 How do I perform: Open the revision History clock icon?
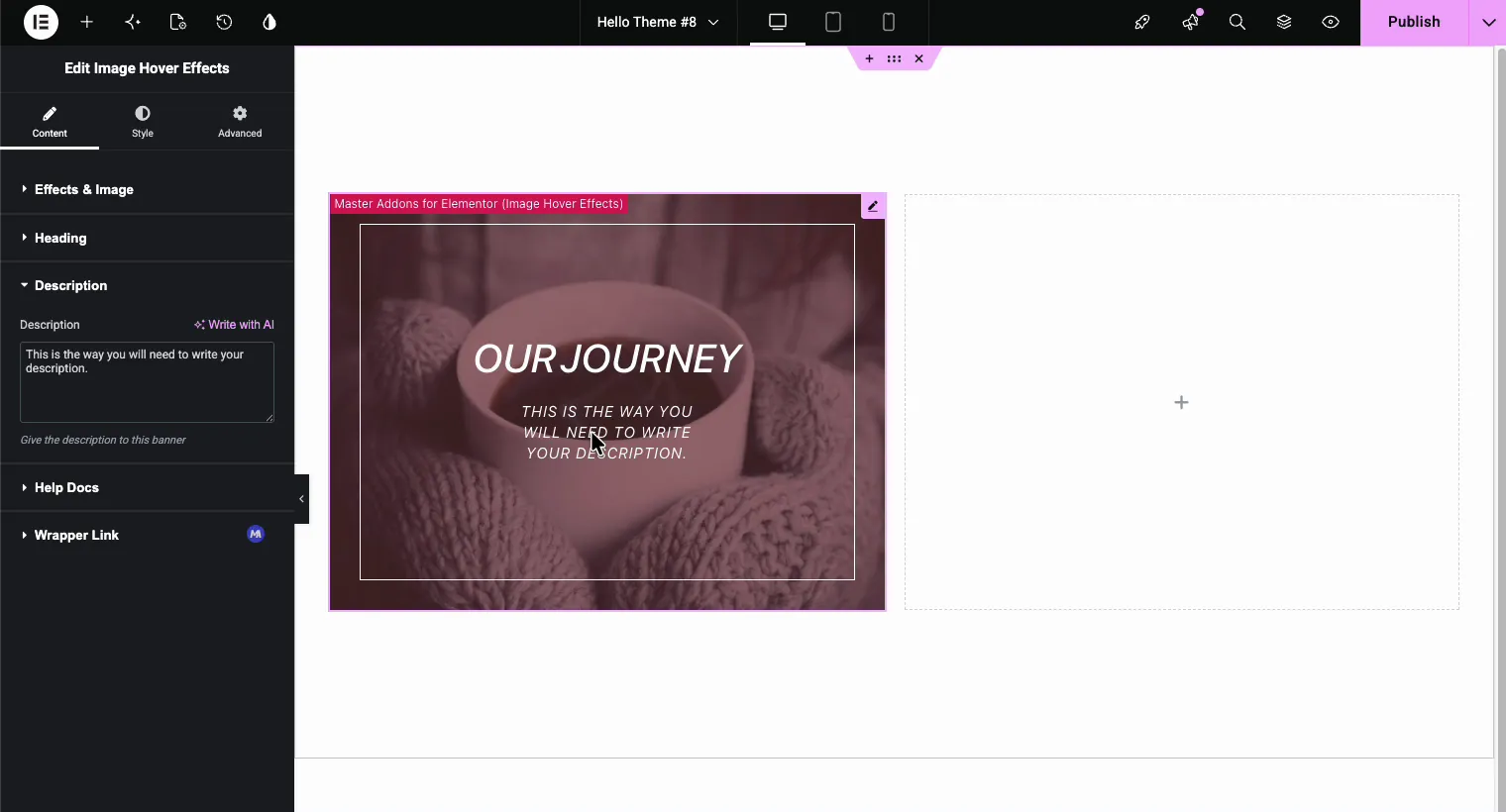[x=224, y=22]
